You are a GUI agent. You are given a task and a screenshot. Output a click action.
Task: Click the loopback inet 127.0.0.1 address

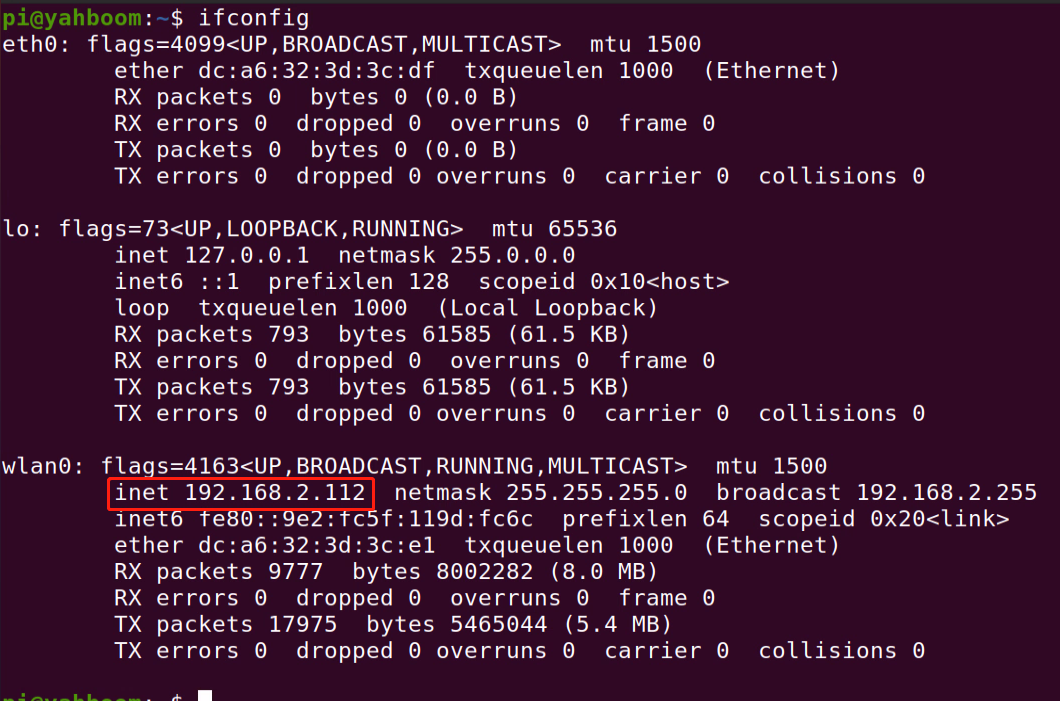tap(212, 256)
